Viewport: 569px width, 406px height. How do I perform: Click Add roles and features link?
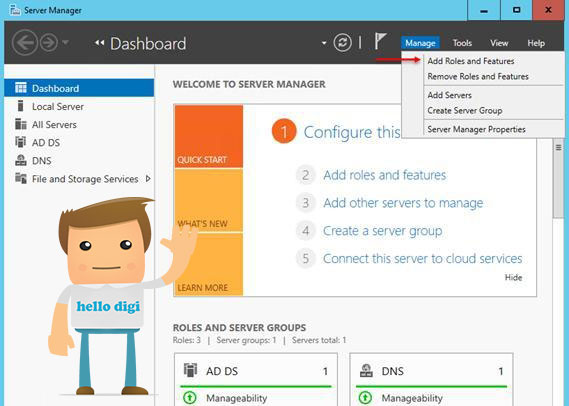coord(385,175)
